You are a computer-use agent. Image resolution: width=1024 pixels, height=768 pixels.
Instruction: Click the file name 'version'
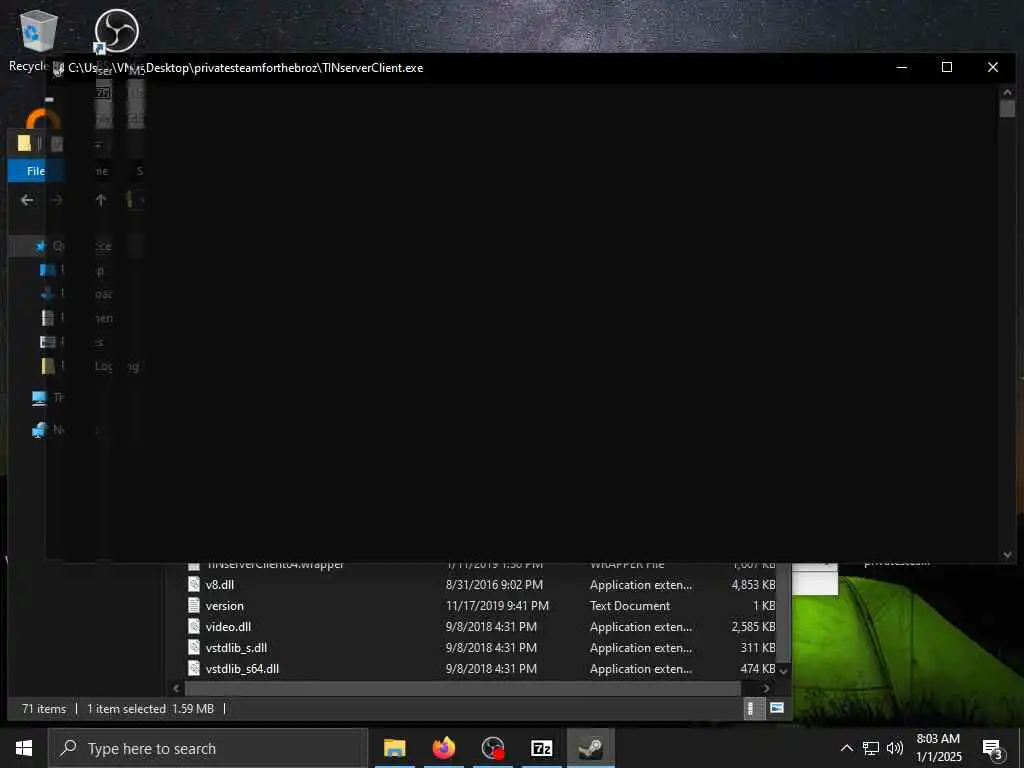click(x=225, y=605)
